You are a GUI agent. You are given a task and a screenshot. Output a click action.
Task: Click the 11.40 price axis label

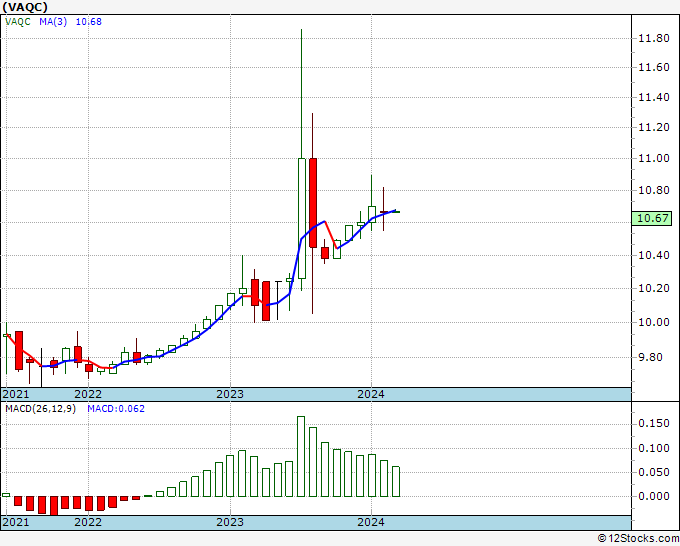[x=654, y=97]
